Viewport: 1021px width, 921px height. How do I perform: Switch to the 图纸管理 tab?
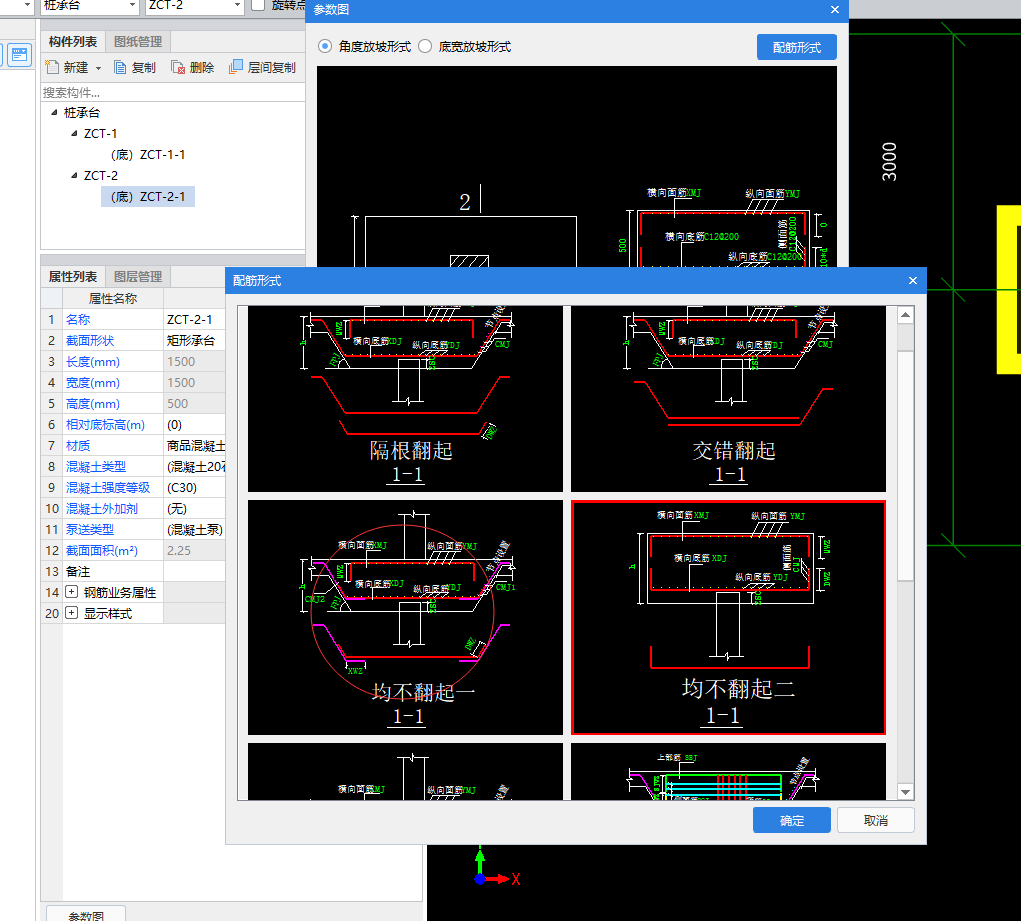138,42
